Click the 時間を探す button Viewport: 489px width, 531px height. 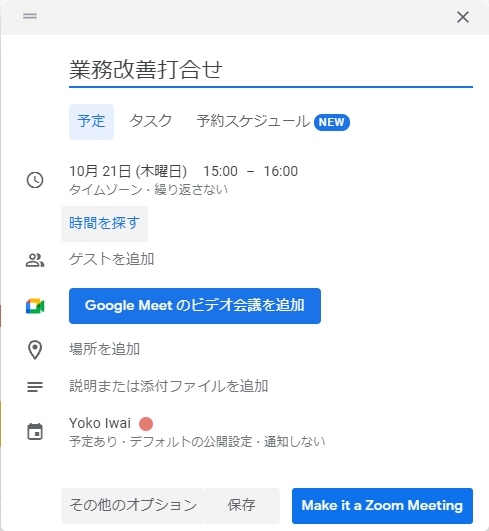click(x=104, y=224)
